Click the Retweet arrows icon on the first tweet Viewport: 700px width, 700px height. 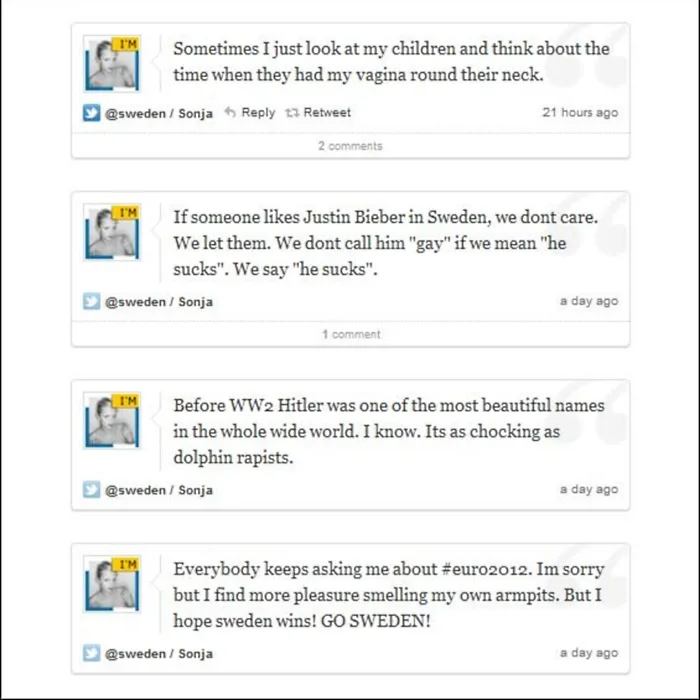click(292, 113)
